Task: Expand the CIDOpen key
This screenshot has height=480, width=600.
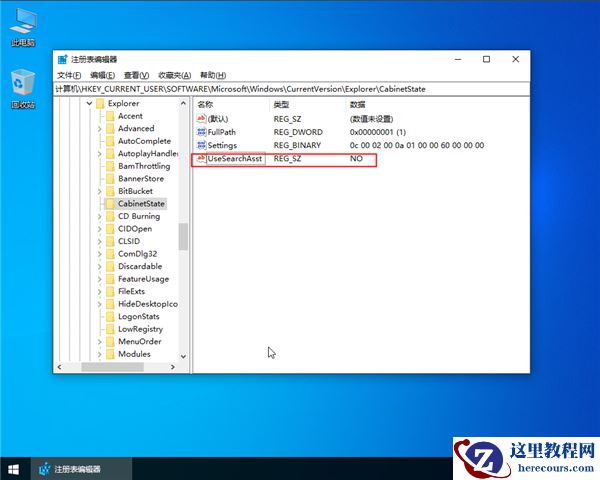Action: pos(99,229)
